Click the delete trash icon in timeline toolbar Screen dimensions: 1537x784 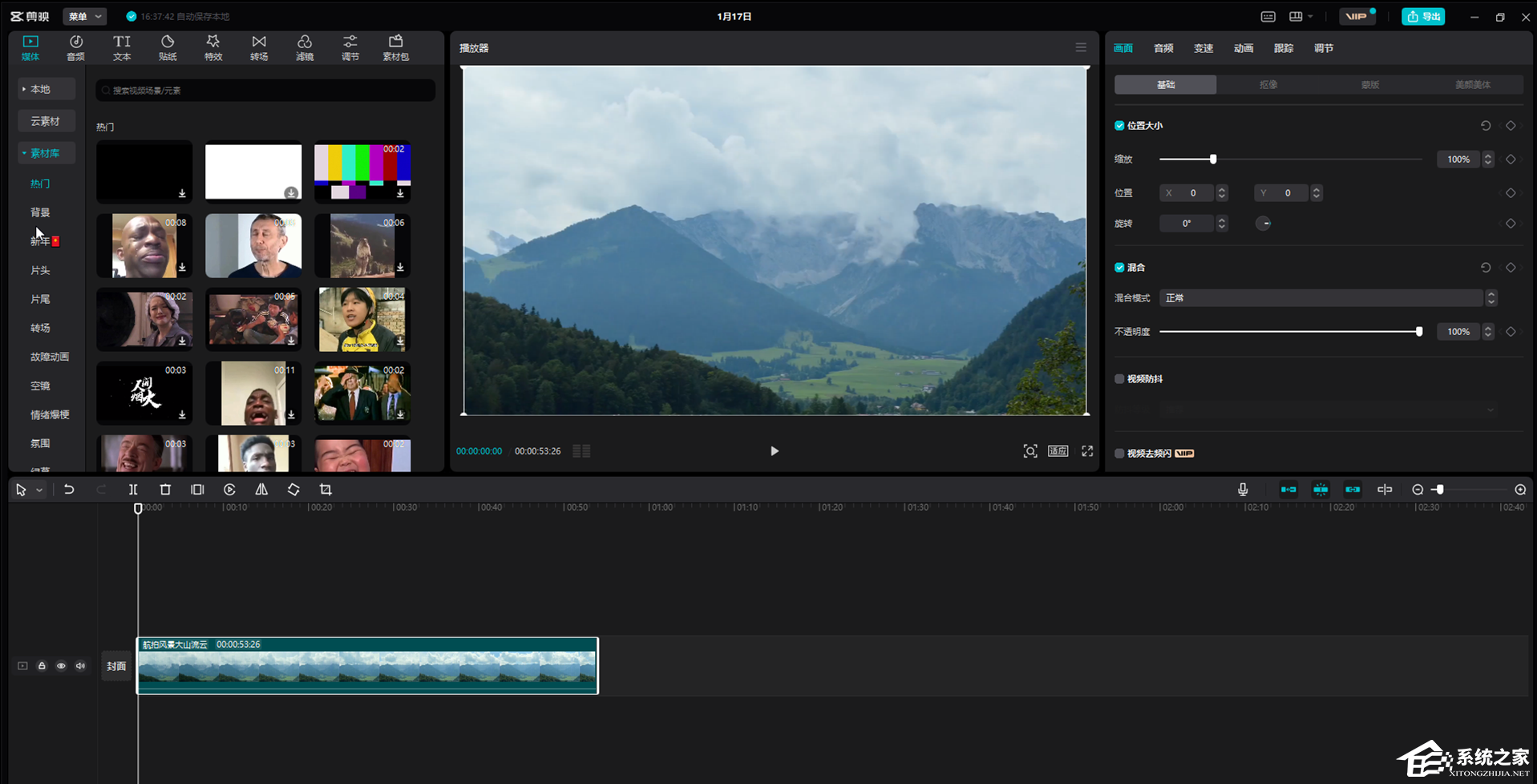pyautogui.click(x=165, y=490)
